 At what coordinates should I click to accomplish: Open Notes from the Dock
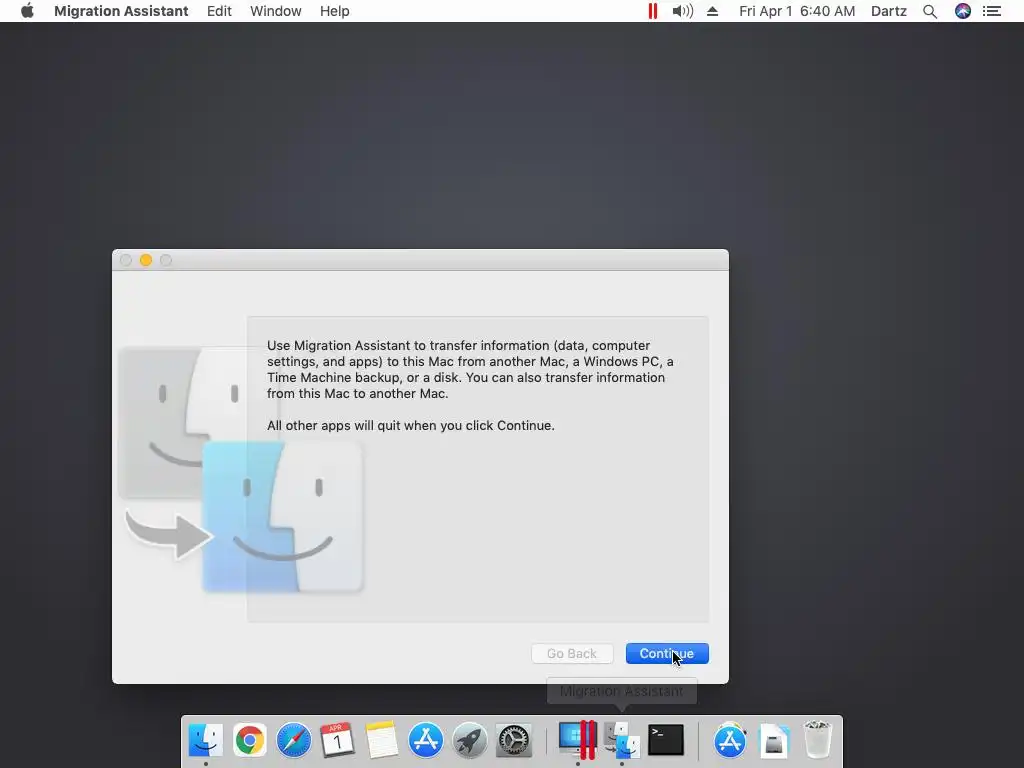click(381, 740)
